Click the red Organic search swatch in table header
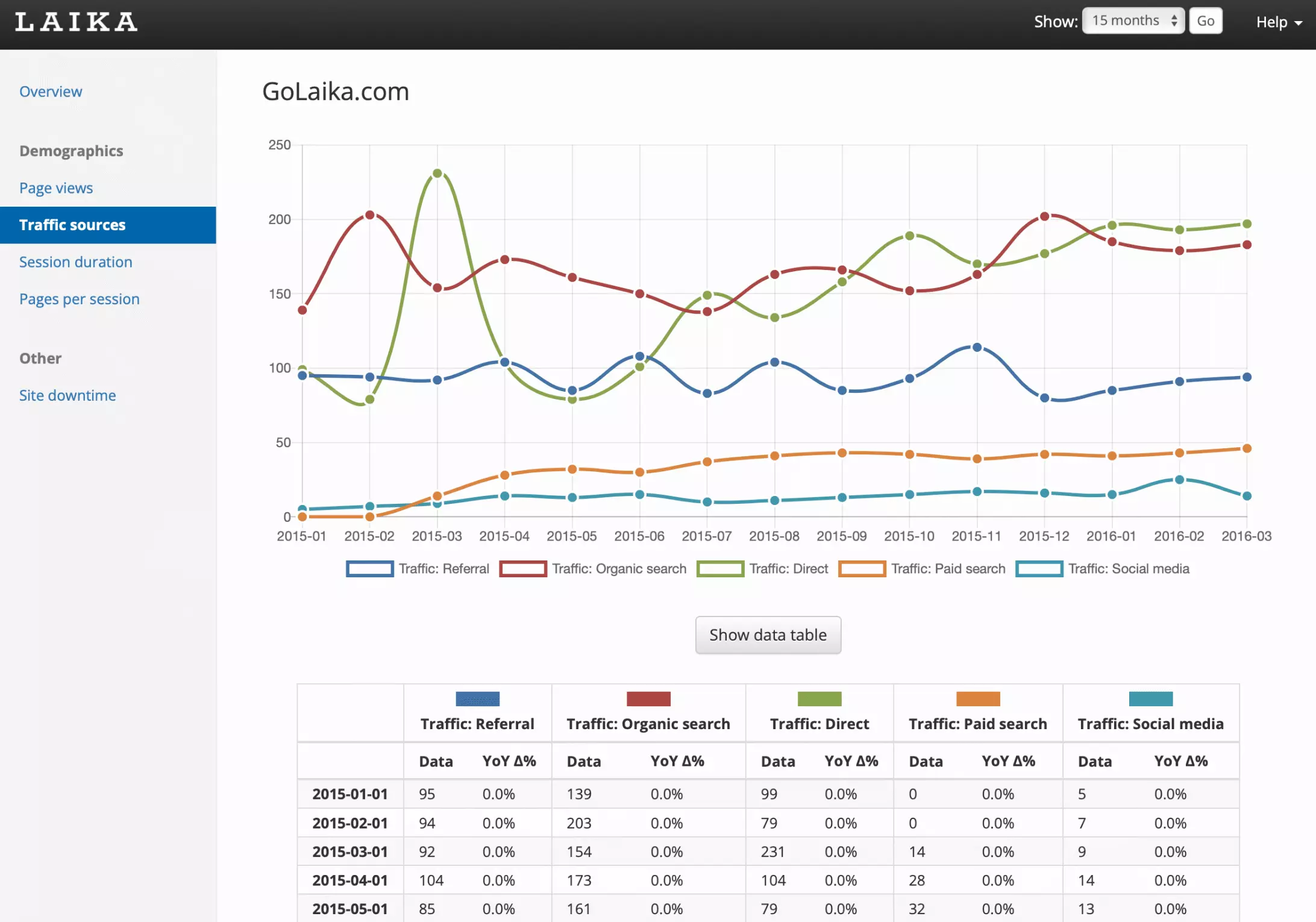 pyautogui.click(x=648, y=699)
